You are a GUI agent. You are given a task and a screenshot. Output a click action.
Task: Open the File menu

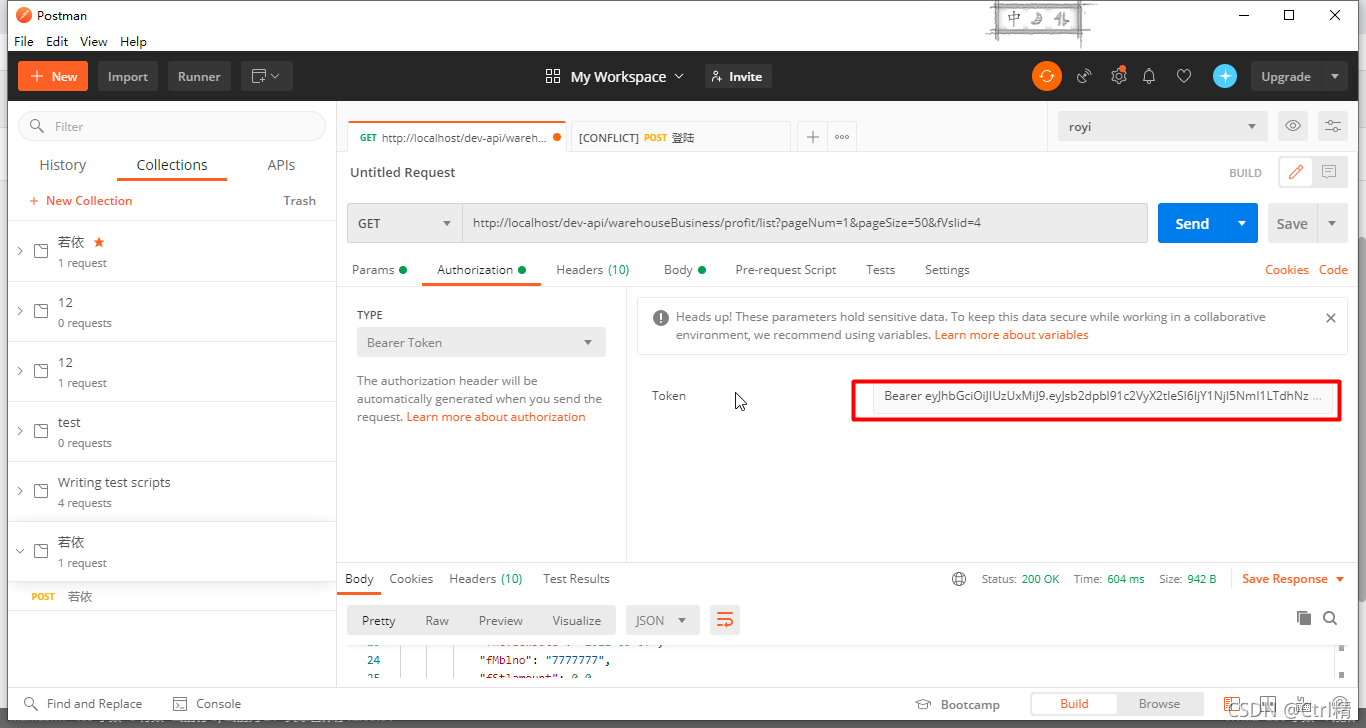[24, 41]
